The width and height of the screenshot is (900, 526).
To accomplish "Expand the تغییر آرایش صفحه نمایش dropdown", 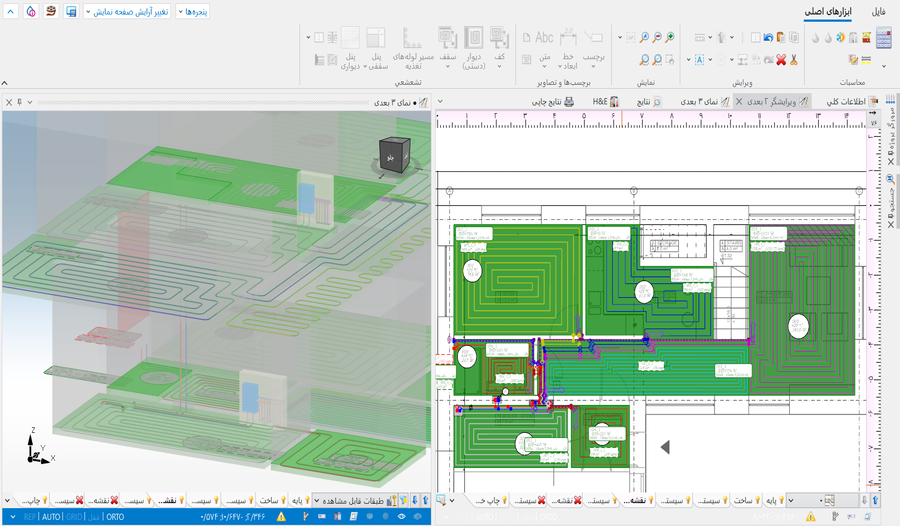I will click(126, 11).
